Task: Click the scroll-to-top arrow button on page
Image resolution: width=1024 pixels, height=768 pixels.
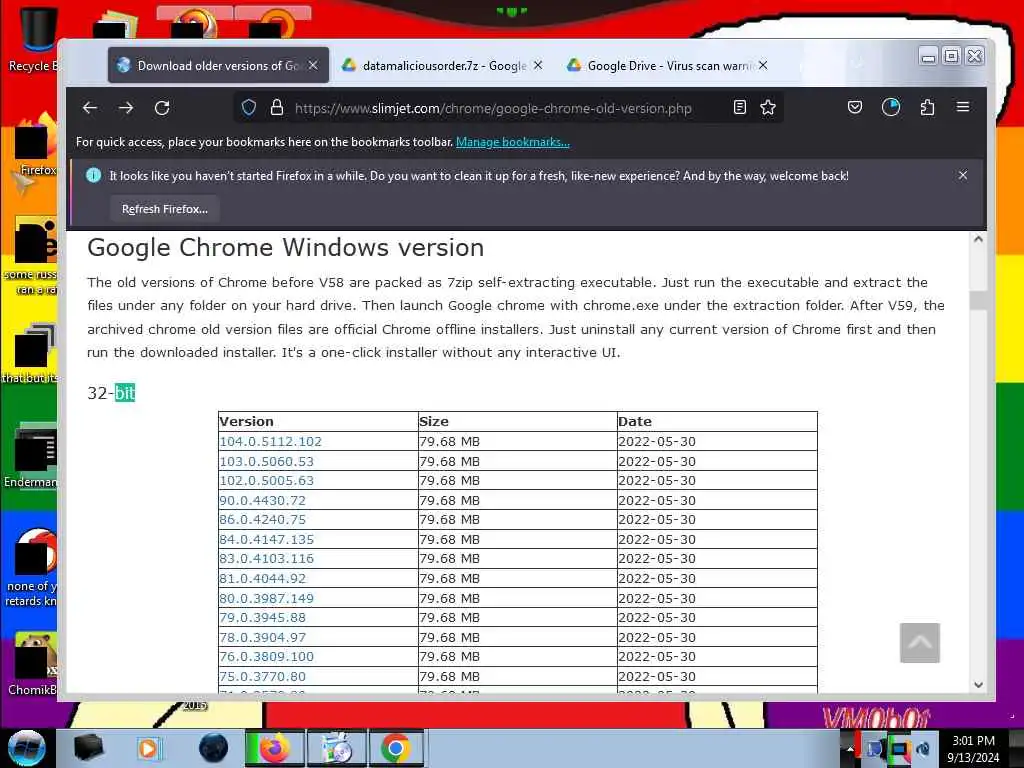Action: (920, 643)
